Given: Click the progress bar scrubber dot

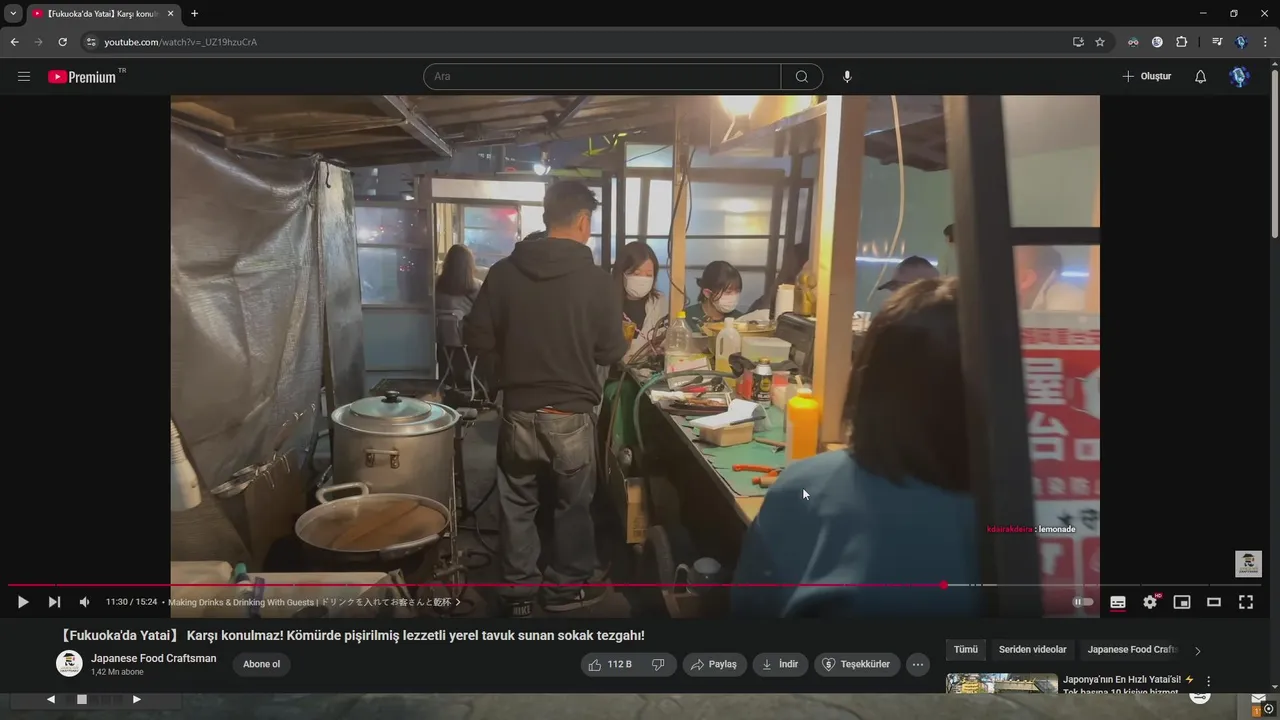Looking at the screenshot, I should coord(943,585).
